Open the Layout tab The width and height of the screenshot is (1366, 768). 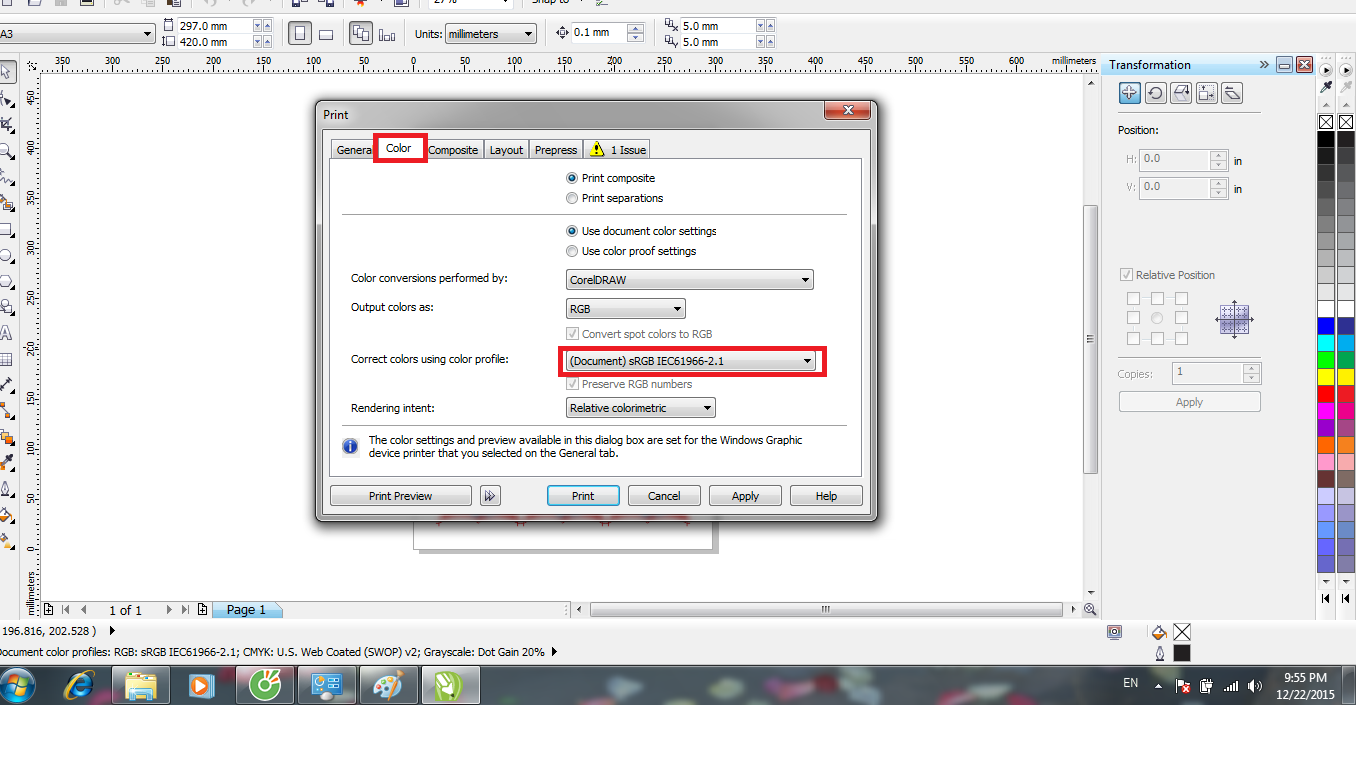[506, 150]
